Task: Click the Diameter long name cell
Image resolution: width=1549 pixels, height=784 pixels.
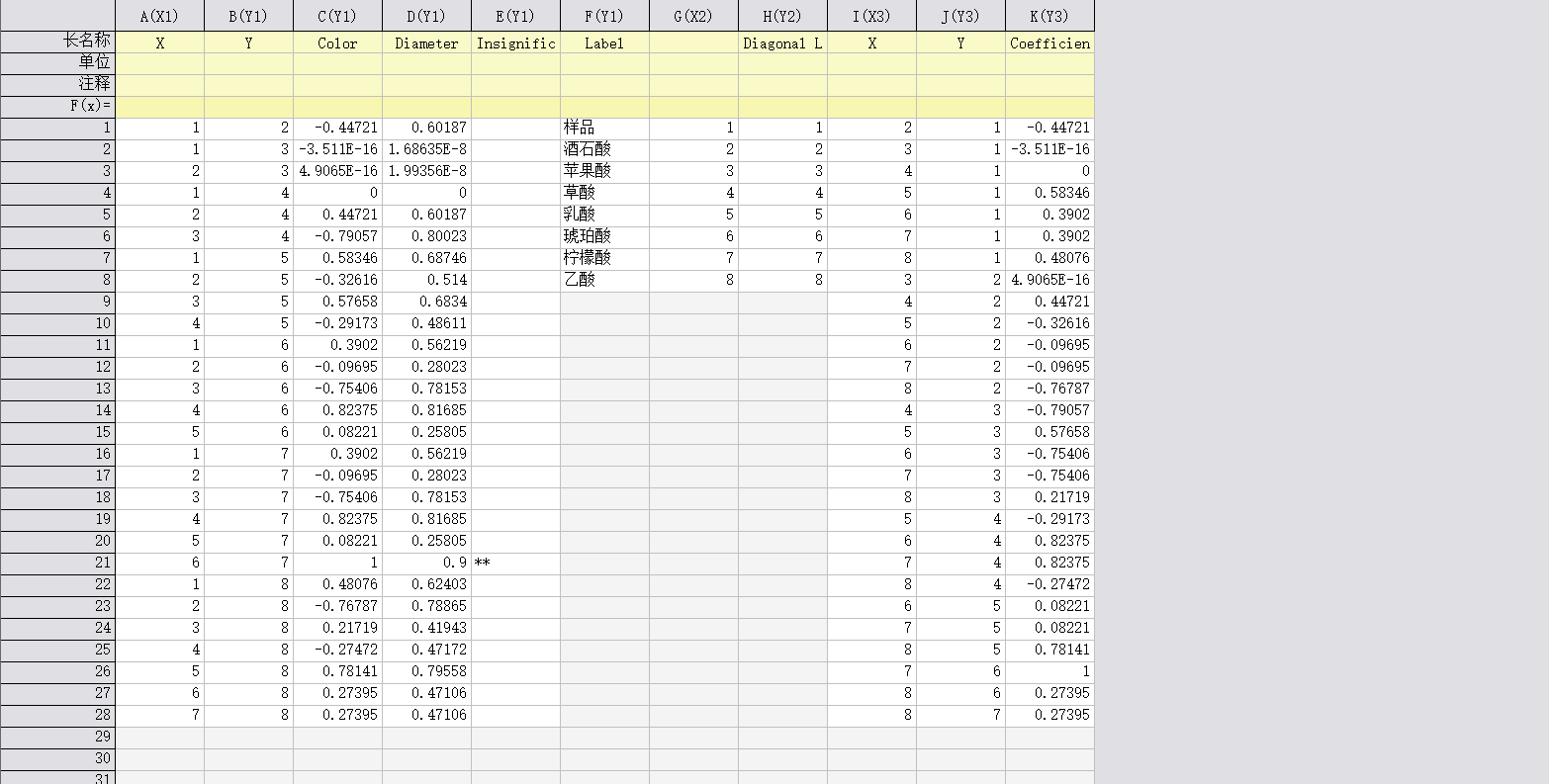Action: point(426,44)
